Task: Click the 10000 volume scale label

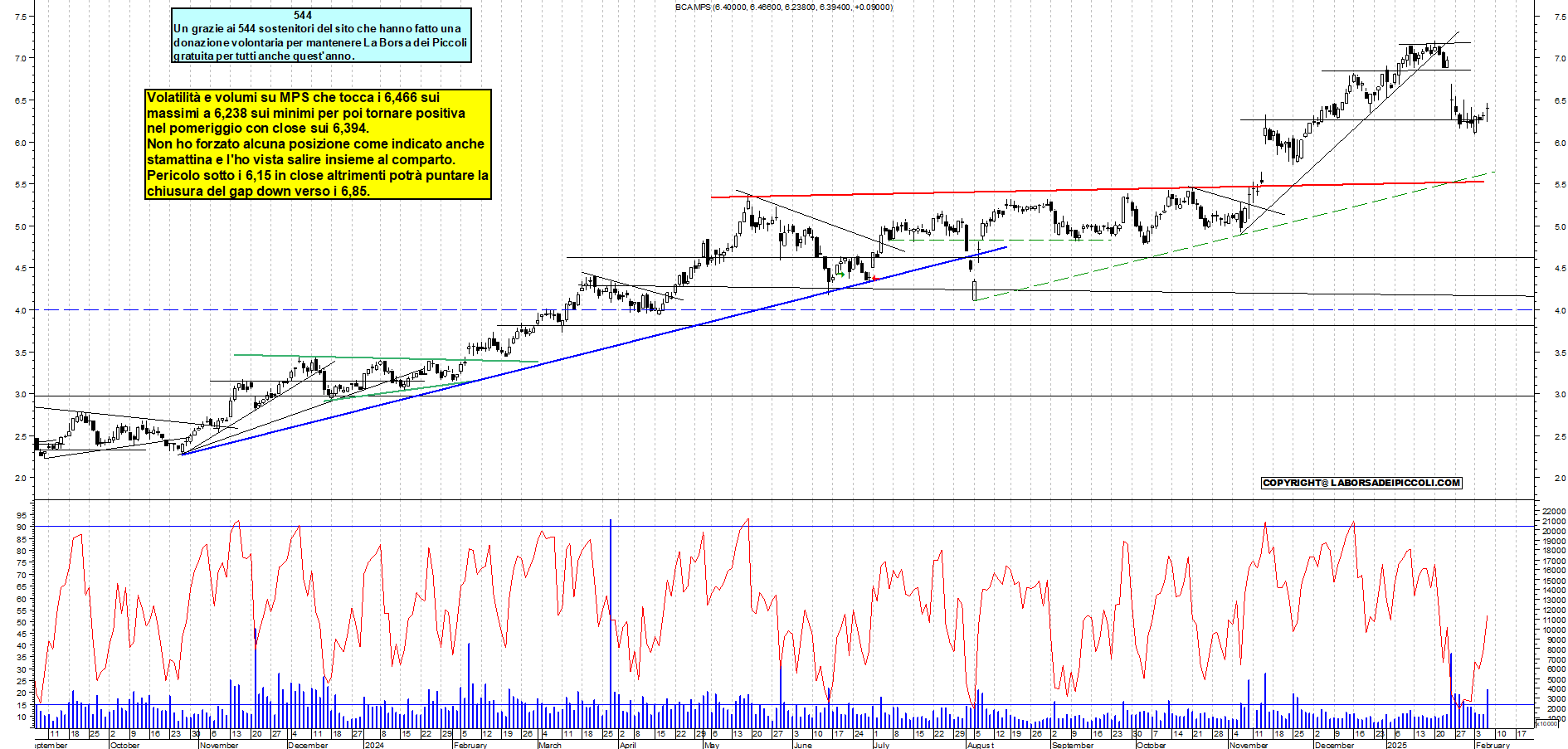Action: (x=1554, y=630)
